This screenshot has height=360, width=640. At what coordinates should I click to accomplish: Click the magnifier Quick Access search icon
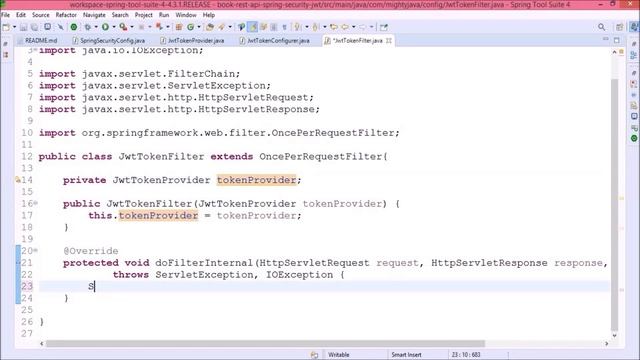(602, 27)
